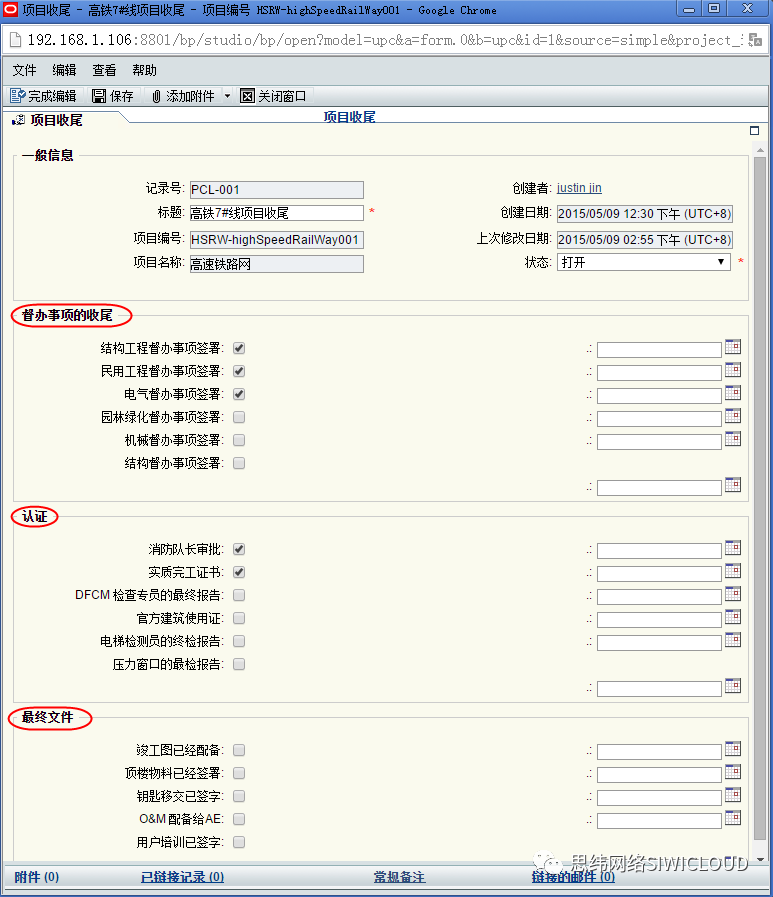Click the 保存 save icon
Screen dimensions: 773x897
click(99, 96)
